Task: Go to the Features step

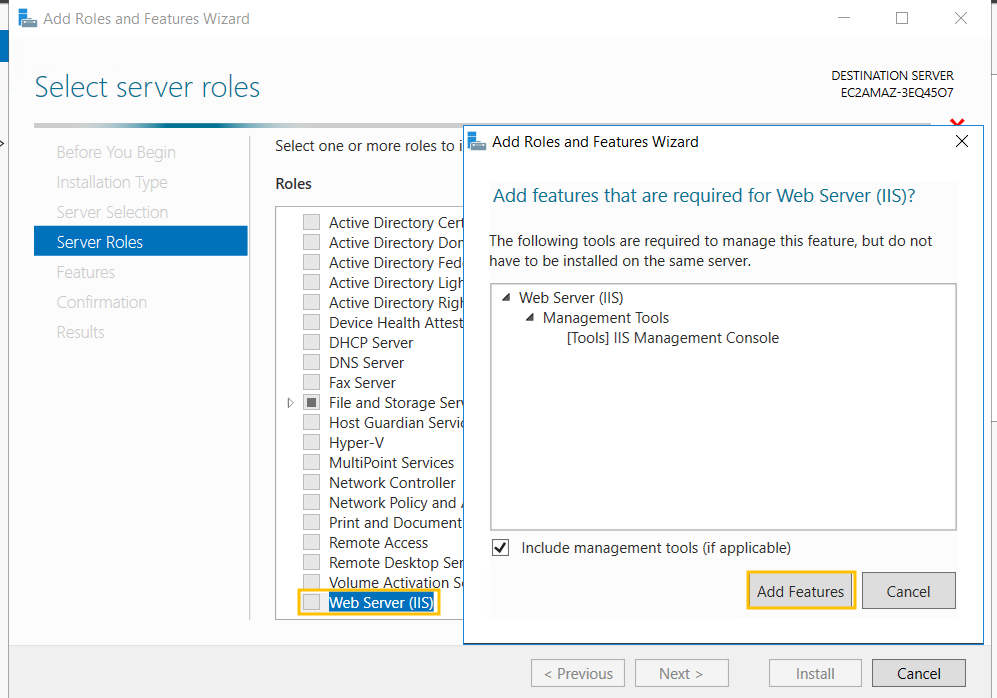Action: pos(85,272)
